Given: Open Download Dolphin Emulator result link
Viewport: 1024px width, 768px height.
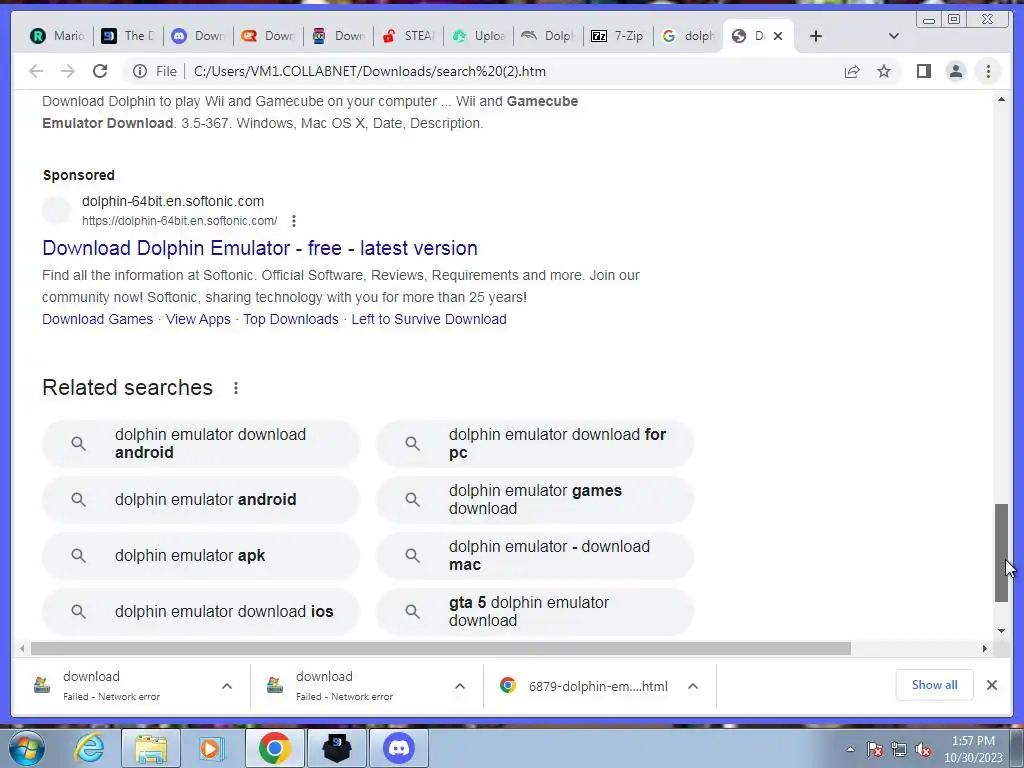Looking at the screenshot, I should [260, 248].
